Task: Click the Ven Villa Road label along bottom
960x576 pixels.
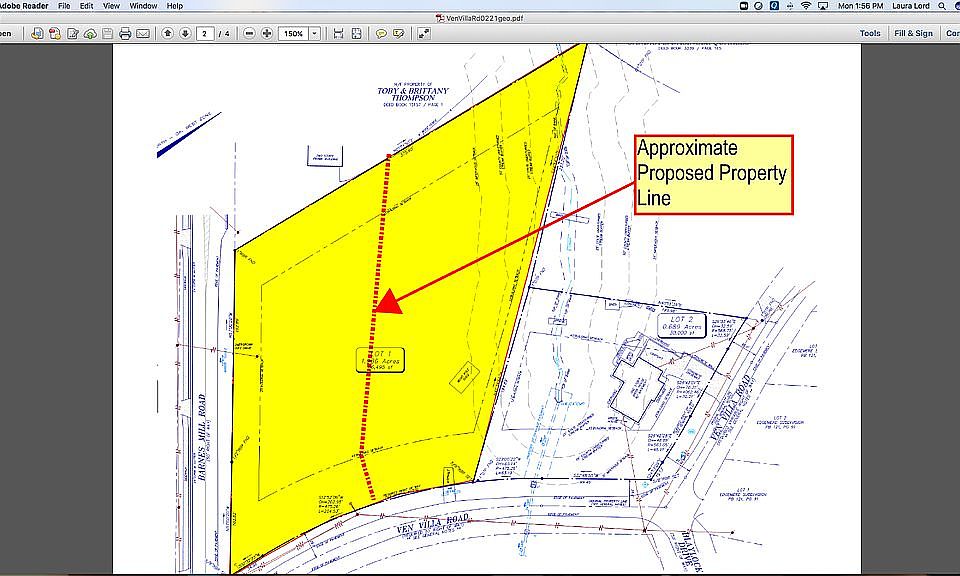Action: point(433,524)
